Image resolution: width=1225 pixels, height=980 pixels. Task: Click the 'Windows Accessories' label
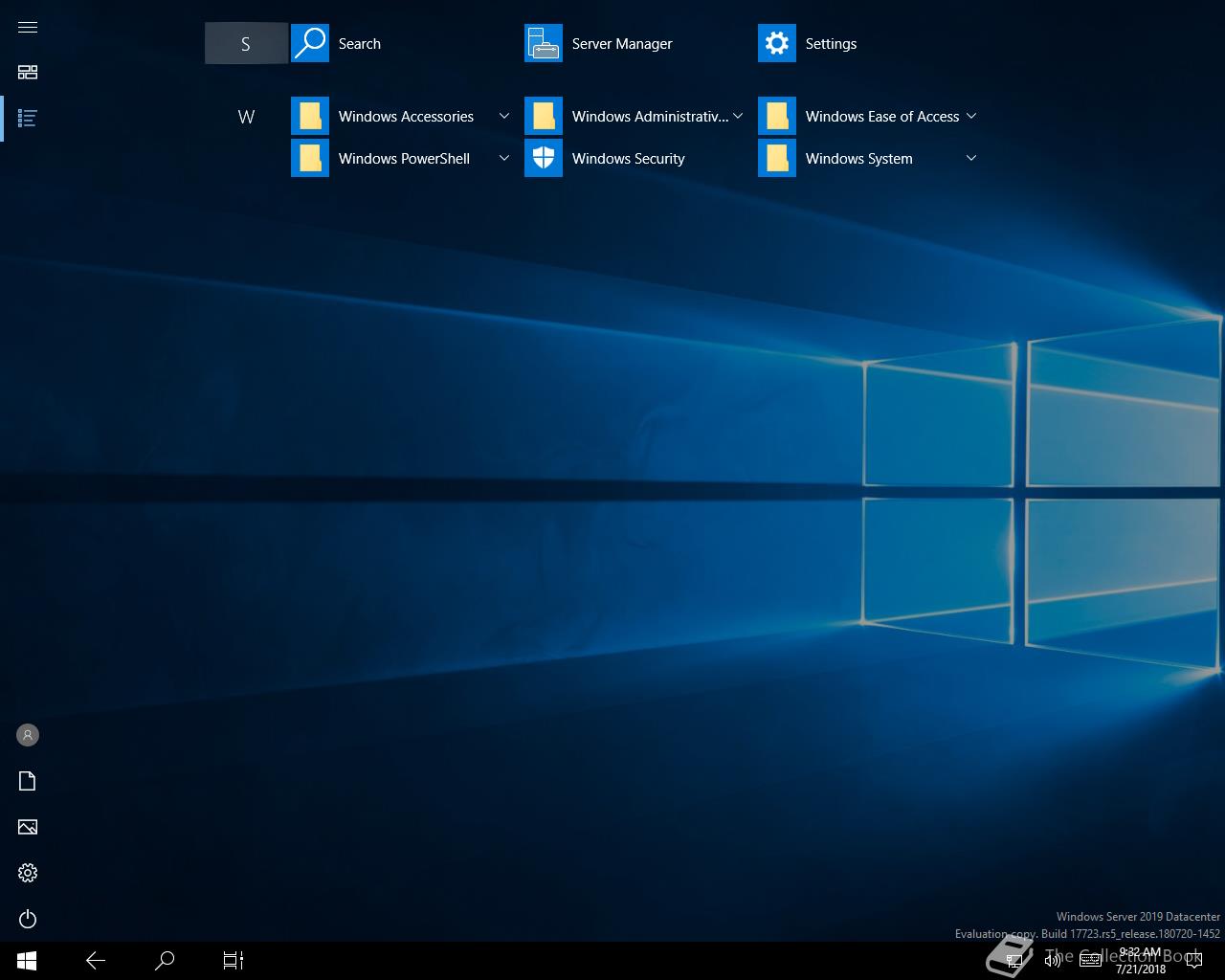[x=406, y=117]
